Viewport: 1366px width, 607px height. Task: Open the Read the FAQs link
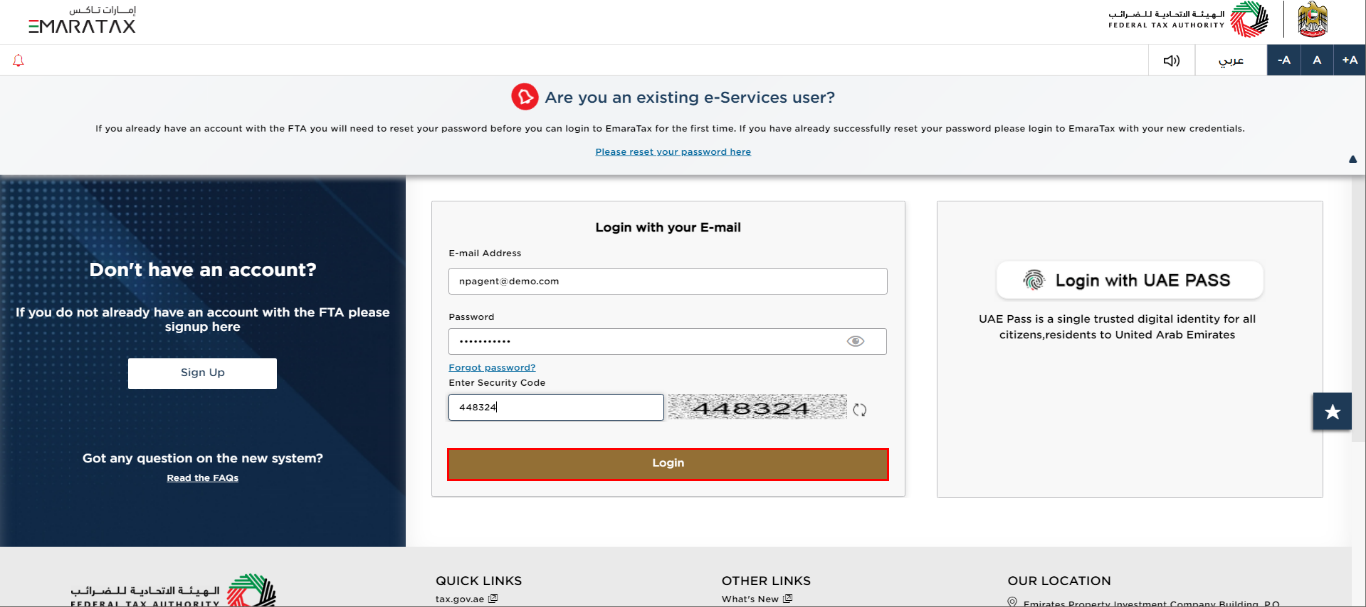(x=203, y=478)
